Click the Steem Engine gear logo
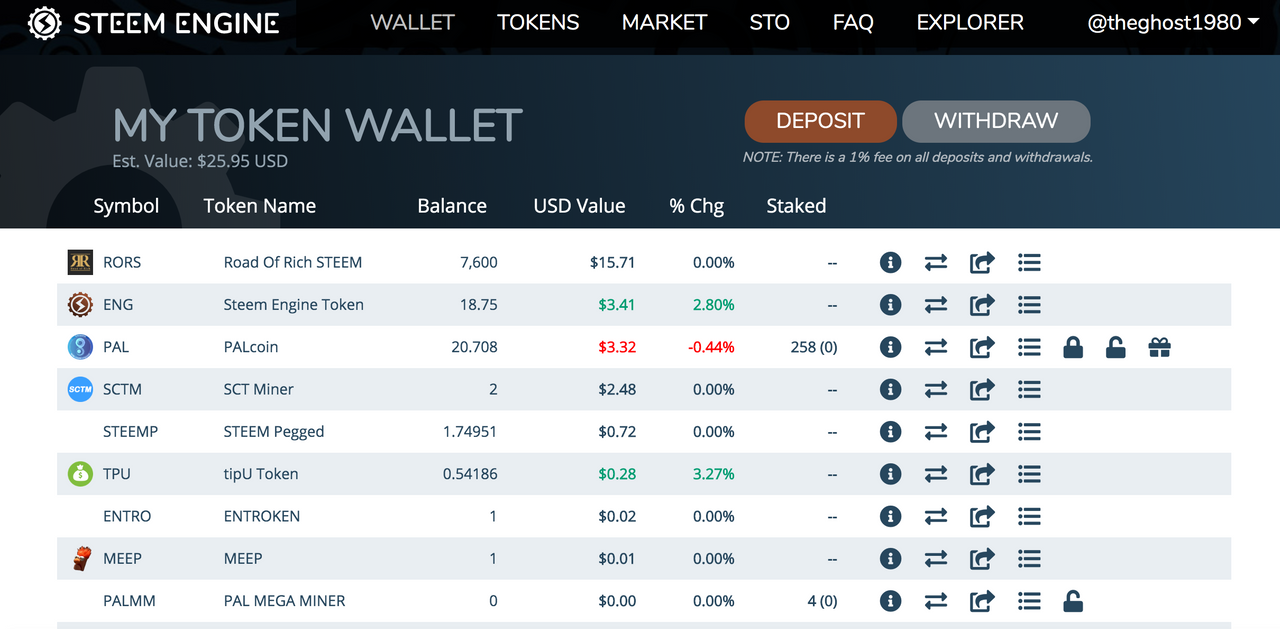This screenshot has width=1280, height=629. tap(45, 23)
